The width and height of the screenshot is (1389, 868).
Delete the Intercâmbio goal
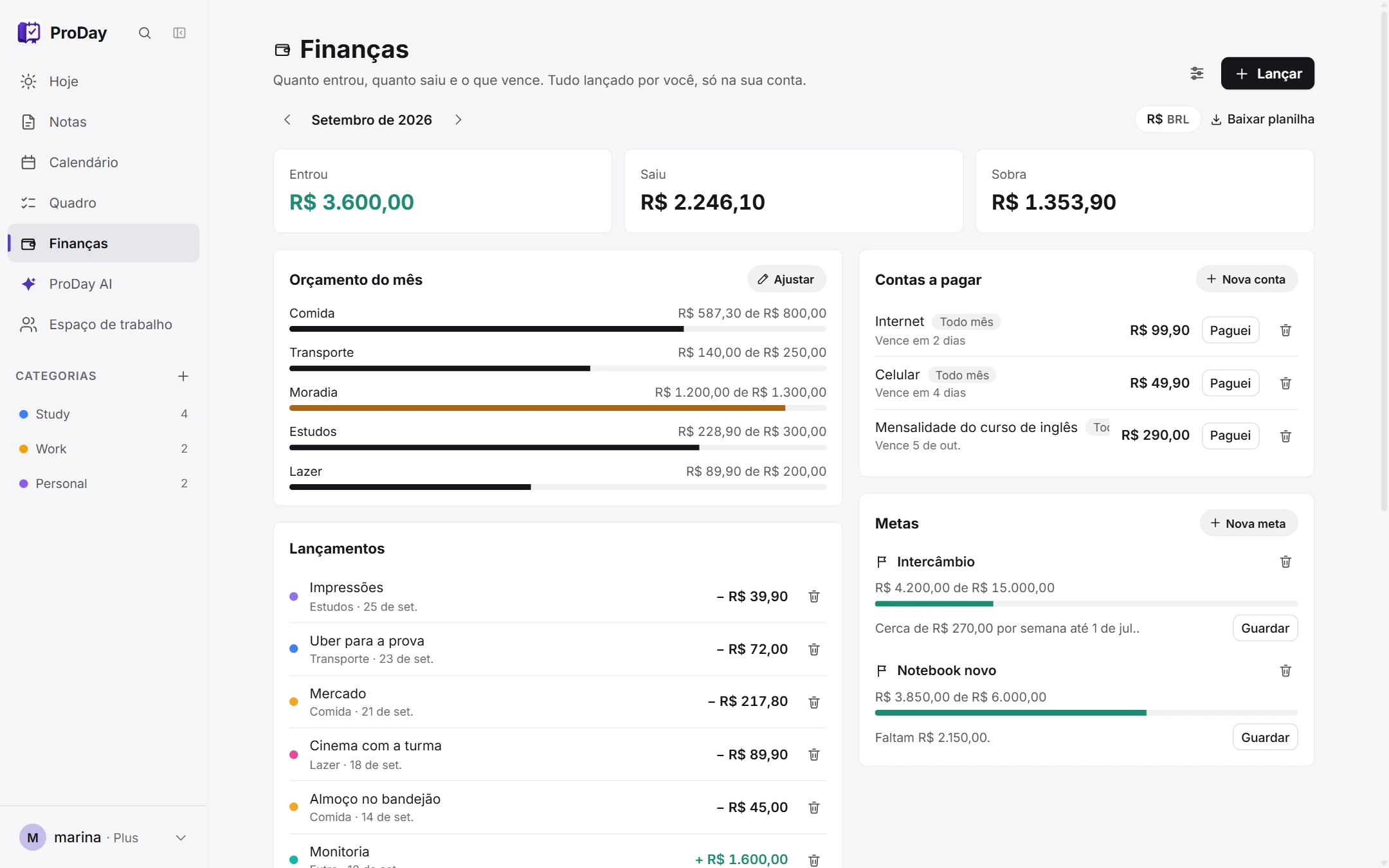point(1285,562)
